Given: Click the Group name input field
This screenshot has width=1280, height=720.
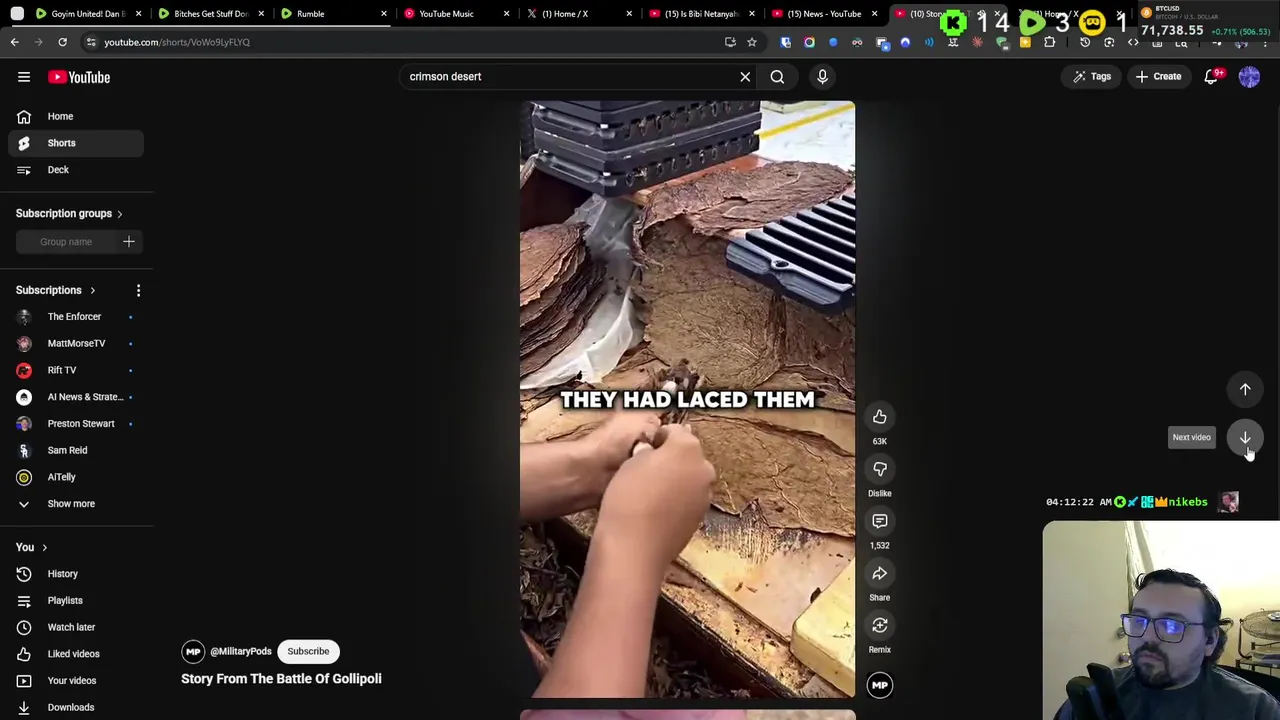Looking at the screenshot, I should coord(66,242).
